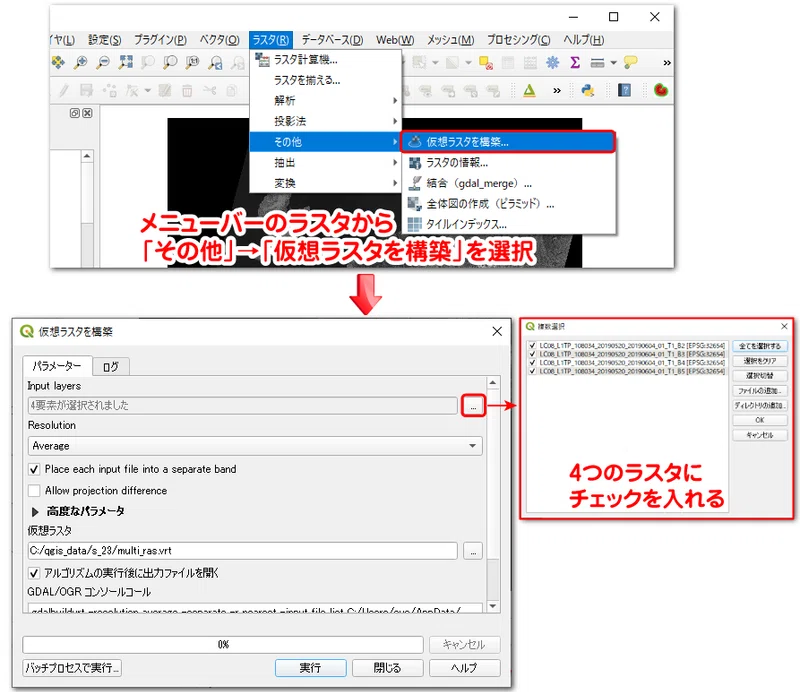Click the 閉じる close button
Viewport: 800px width, 692px height.
387,668
